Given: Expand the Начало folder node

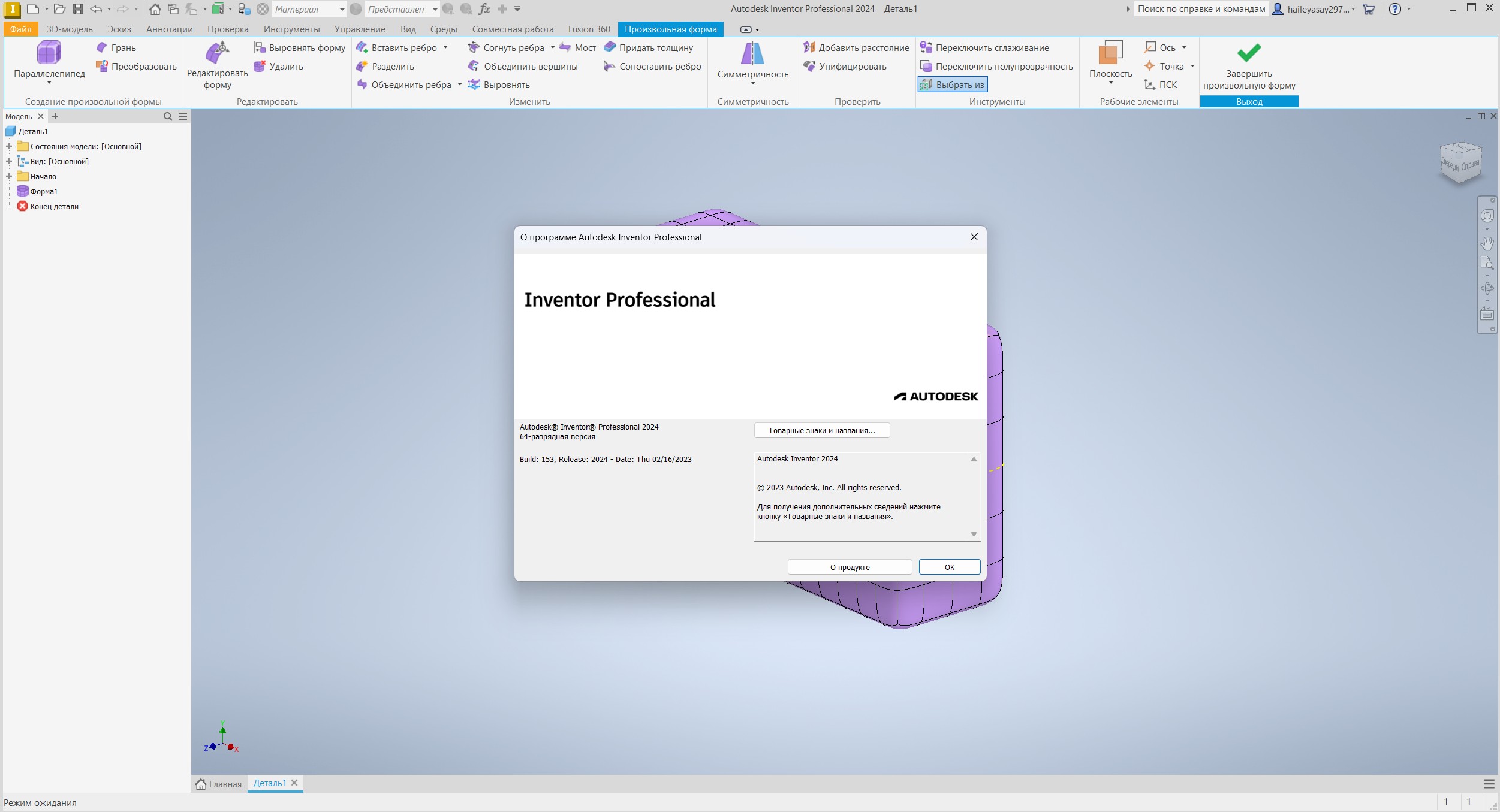Looking at the screenshot, I should pos(9,176).
